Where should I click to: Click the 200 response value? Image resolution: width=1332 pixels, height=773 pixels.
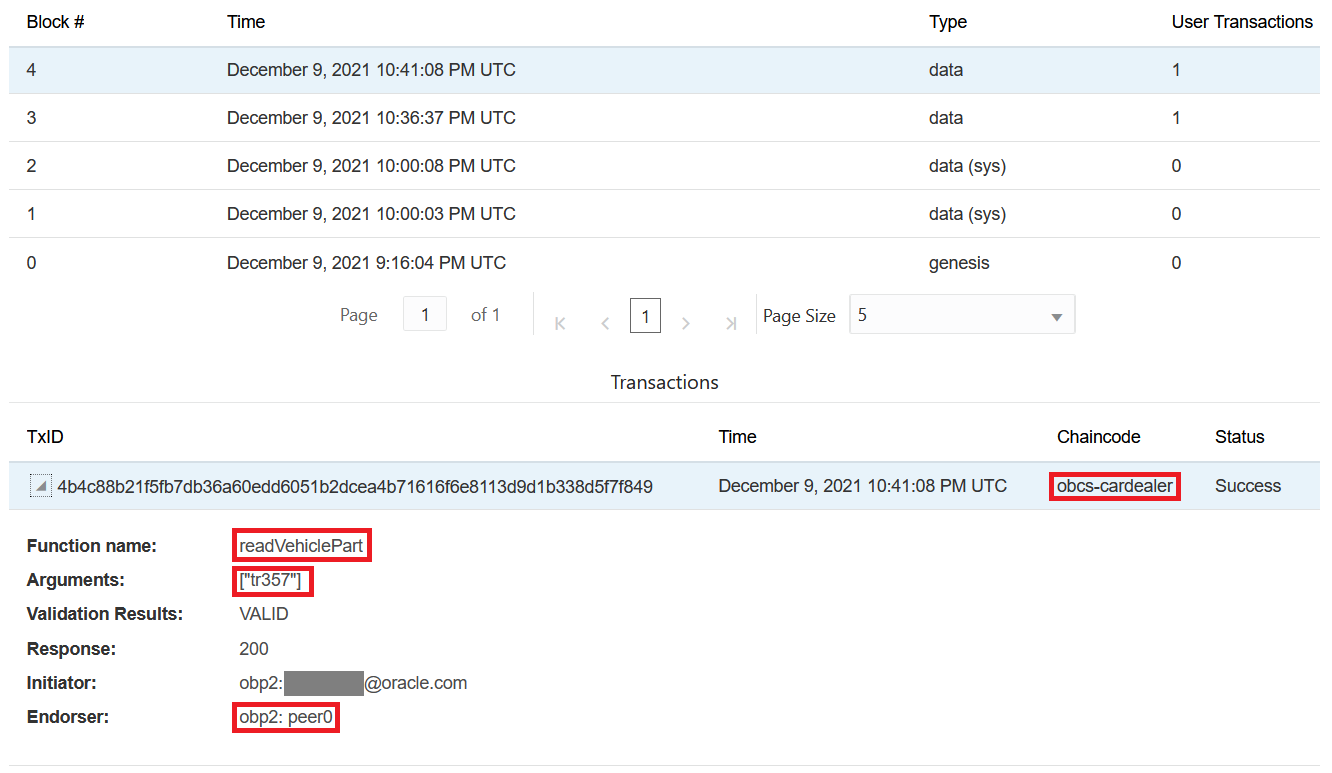point(254,649)
